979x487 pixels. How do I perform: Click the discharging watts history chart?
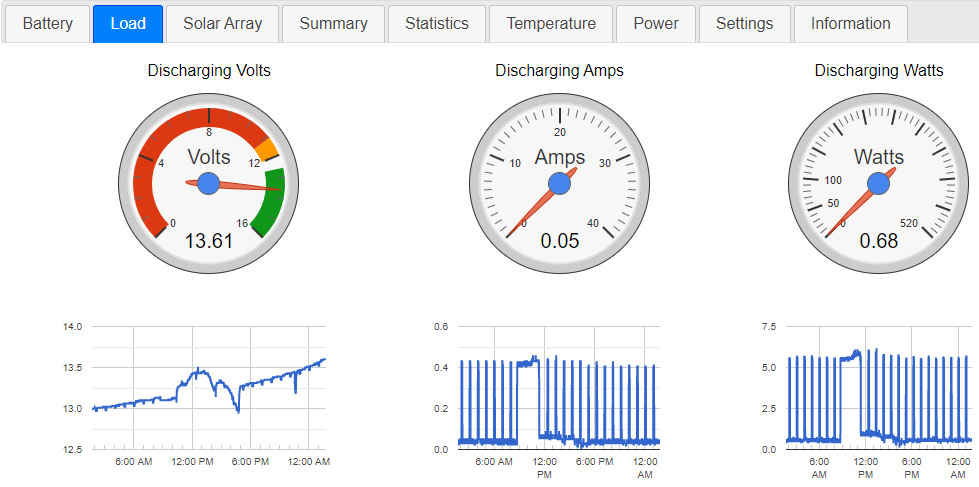[x=878, y=388]
